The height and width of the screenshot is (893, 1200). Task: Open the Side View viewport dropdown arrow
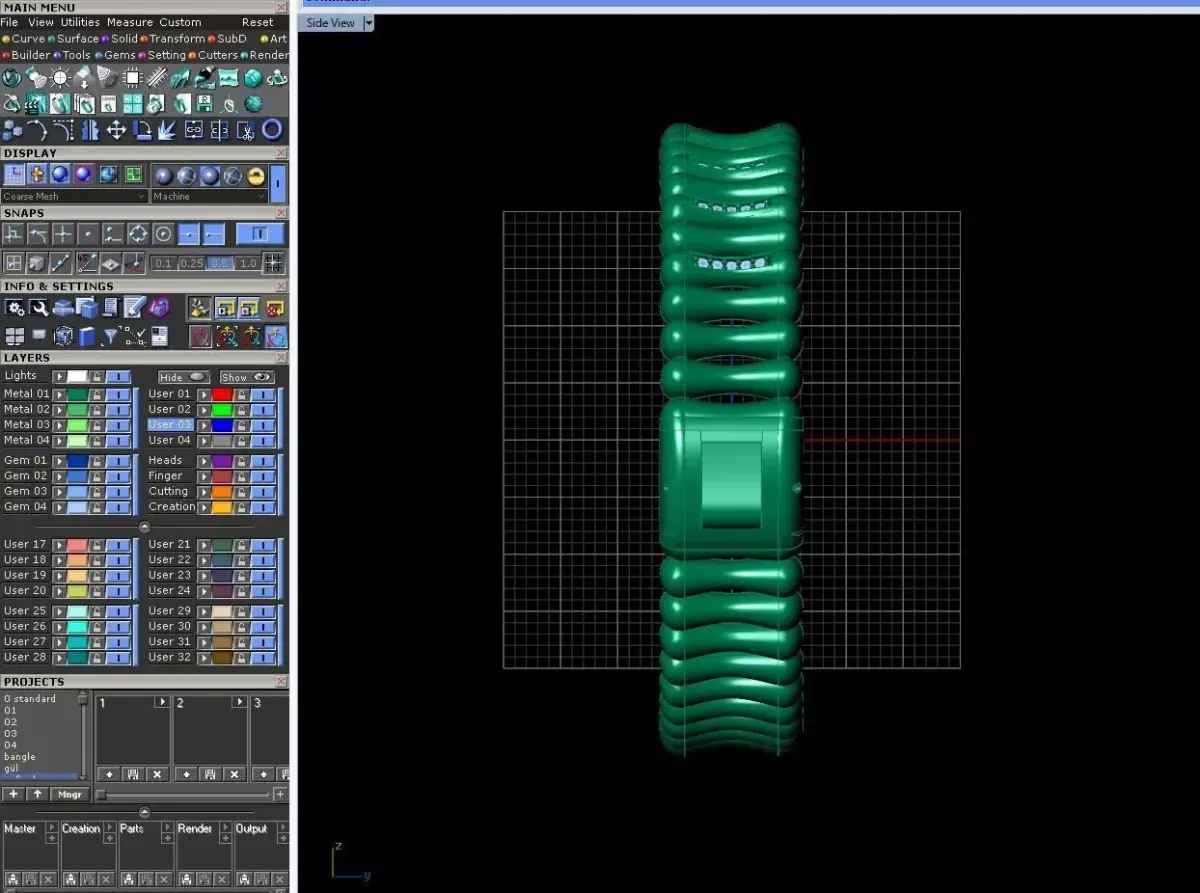(x=368, y=22)
